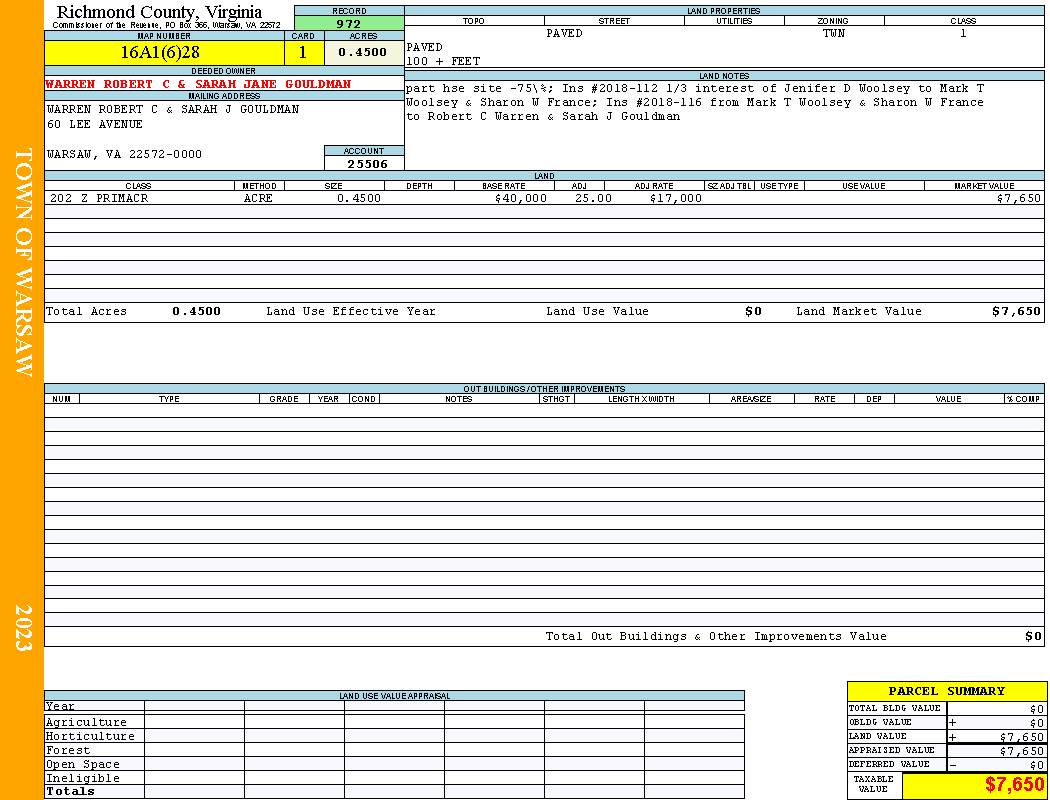Select LAND VALUE label in parcel summary

pos(877,736)
